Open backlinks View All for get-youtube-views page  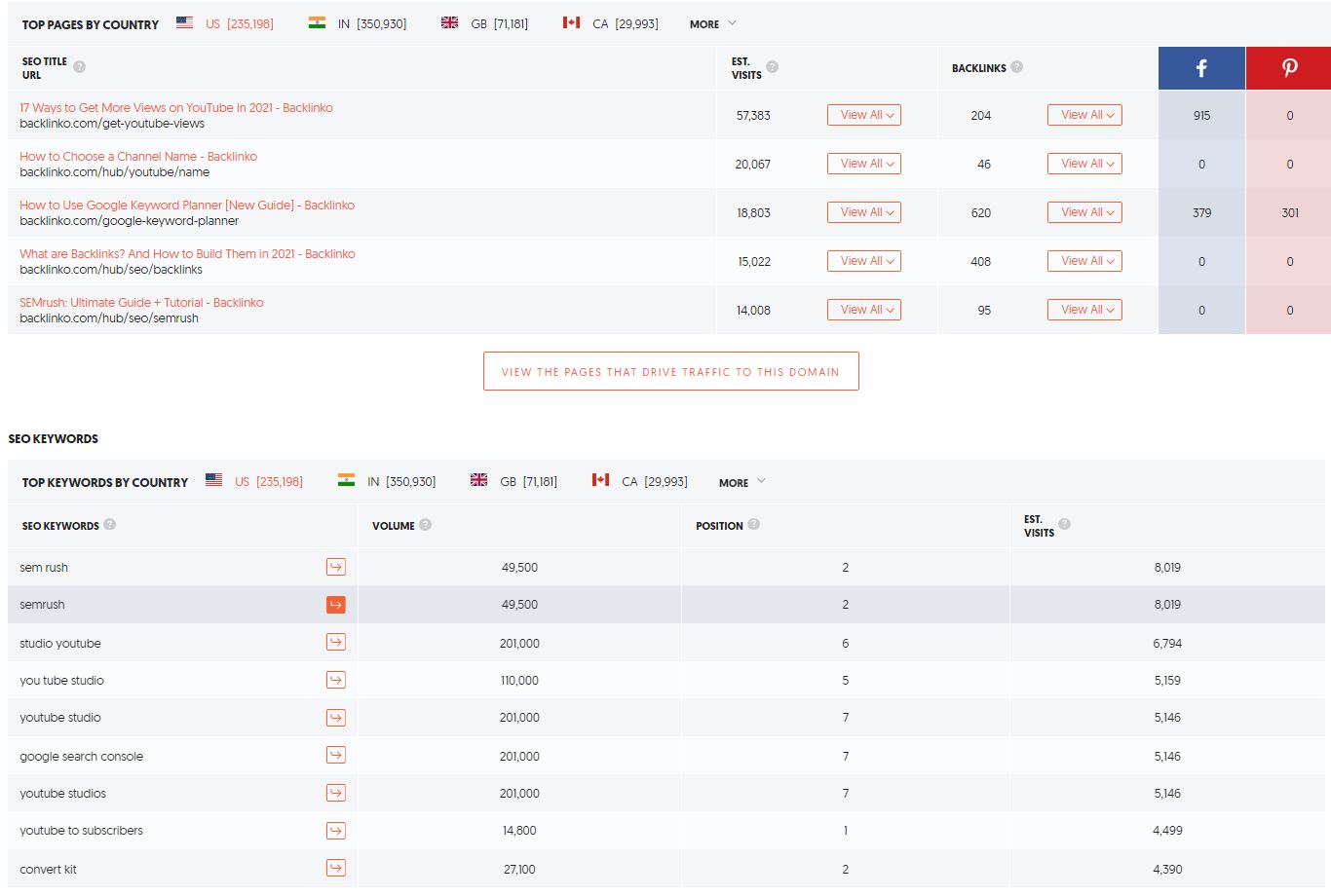pyautogui.click(x=1084, y=115)
